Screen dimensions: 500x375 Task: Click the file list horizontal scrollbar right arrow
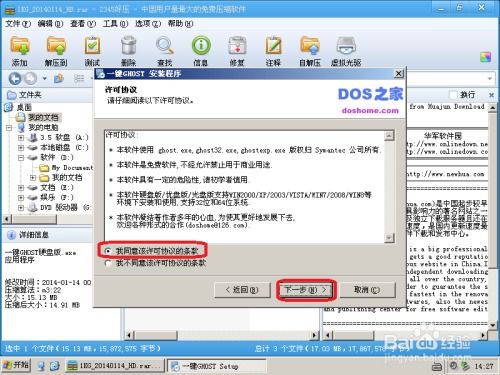tap(314, 335)
